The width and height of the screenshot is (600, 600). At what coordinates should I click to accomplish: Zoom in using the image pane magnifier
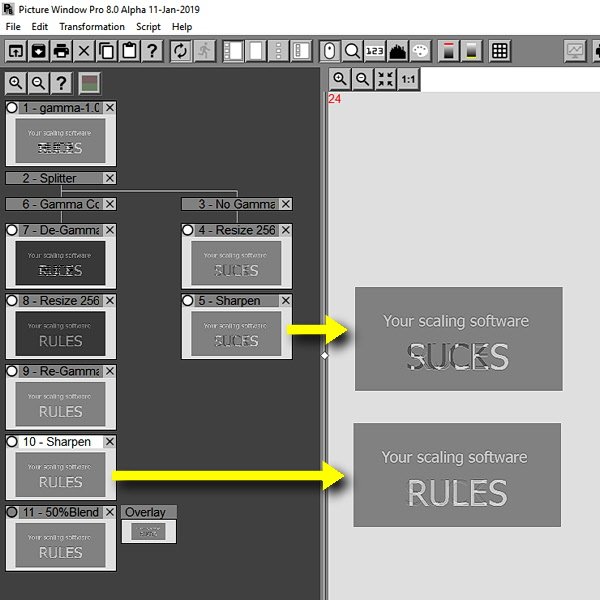click(x=340, y=79)
